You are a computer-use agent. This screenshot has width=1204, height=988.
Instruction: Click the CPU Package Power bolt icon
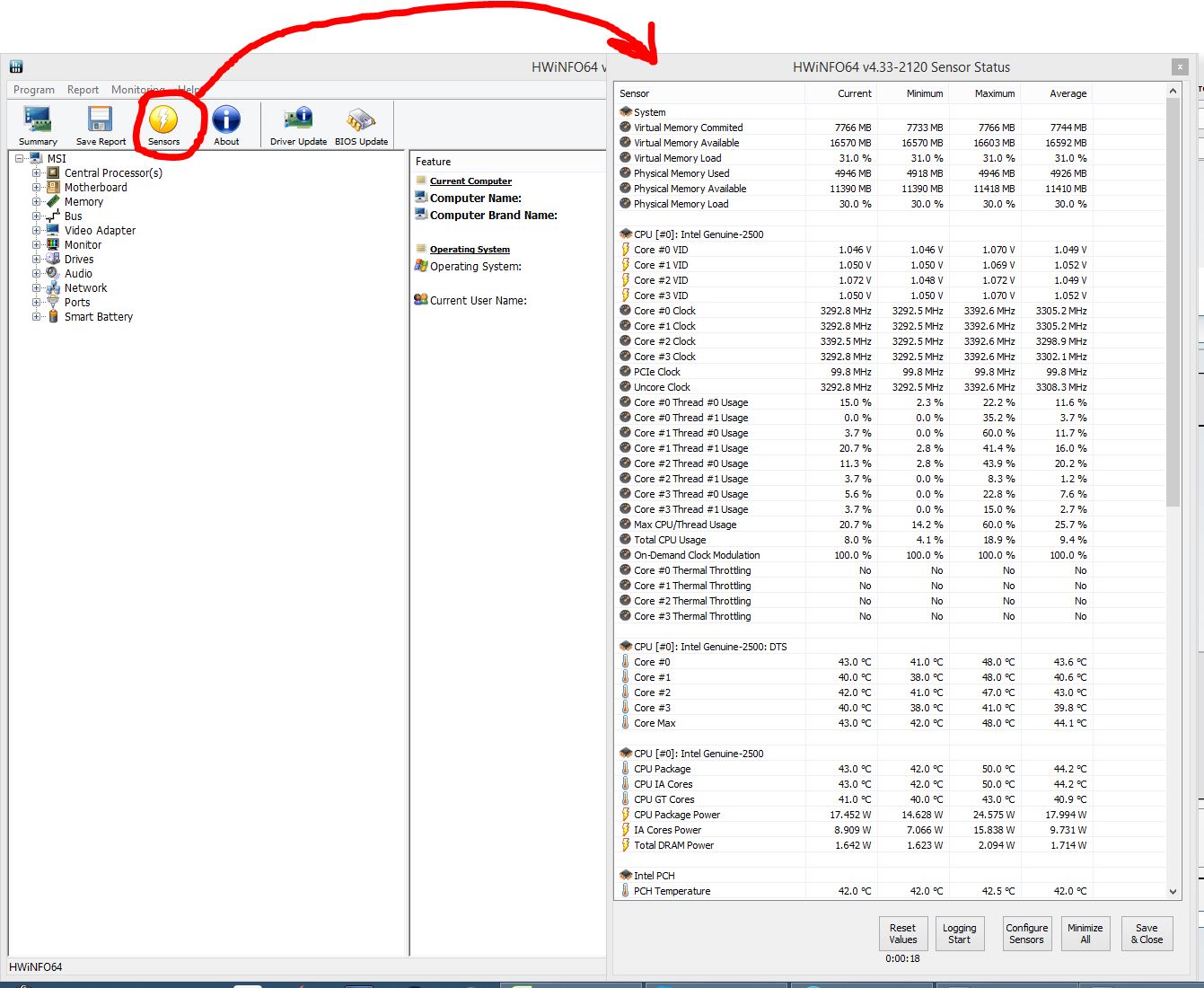(626, 815)
